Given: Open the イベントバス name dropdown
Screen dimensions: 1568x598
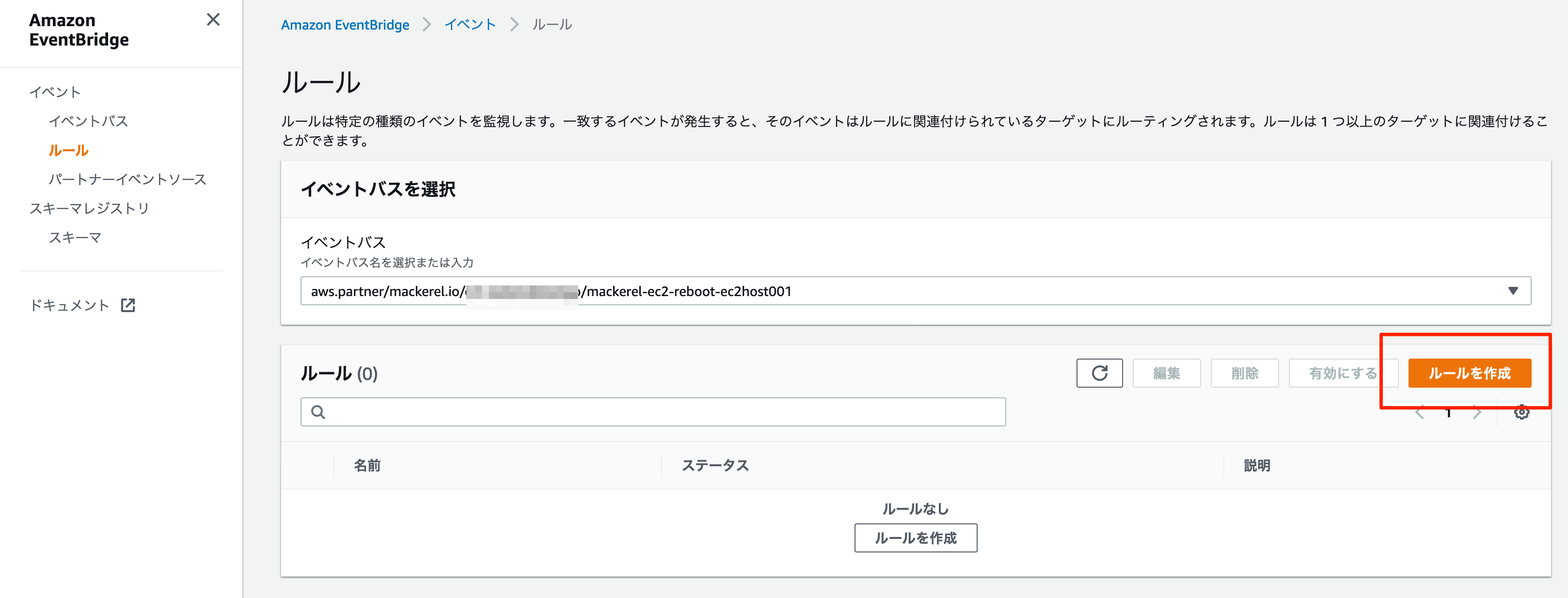Looking at the screenshot, I should tap(1513, 291).
